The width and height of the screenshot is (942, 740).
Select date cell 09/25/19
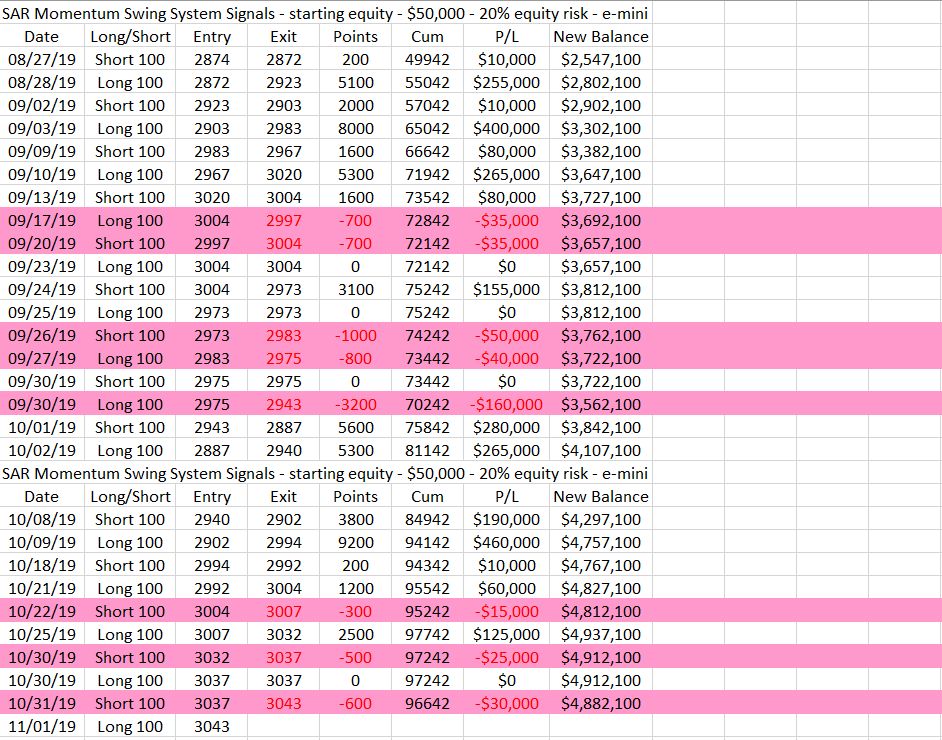click(x=42, y=313)
